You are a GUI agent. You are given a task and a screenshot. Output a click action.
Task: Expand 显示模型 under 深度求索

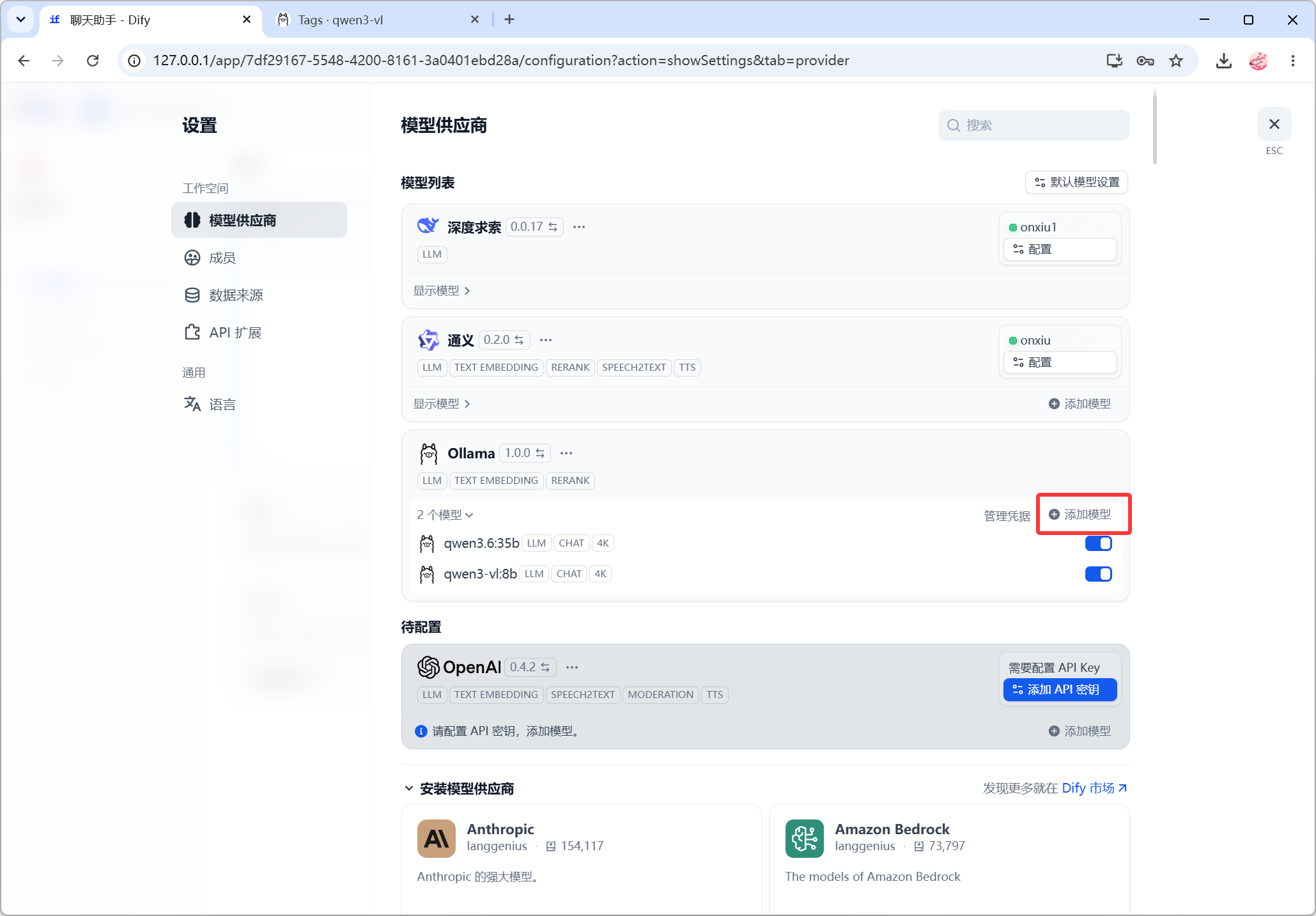(x=442, y=291)
